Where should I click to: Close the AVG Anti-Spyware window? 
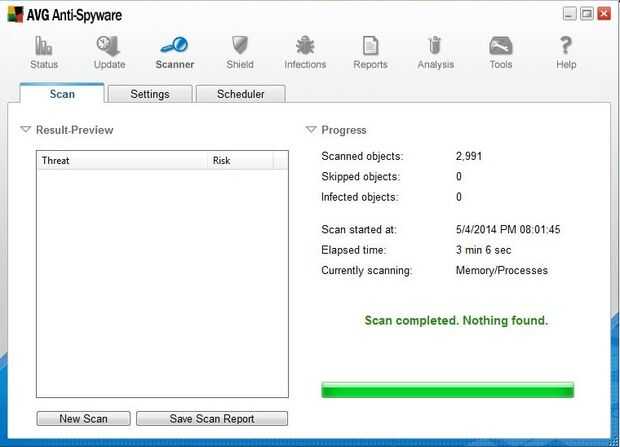point(604,14)
